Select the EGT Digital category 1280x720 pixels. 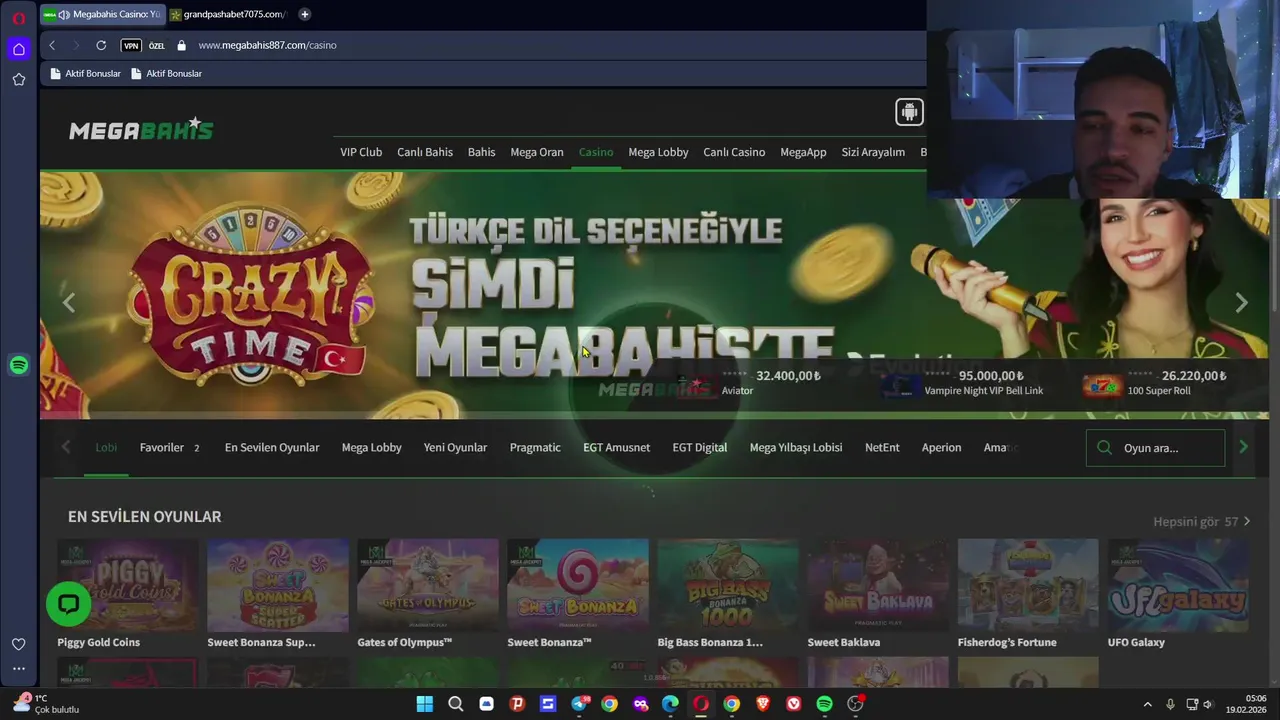pos(700,447)
